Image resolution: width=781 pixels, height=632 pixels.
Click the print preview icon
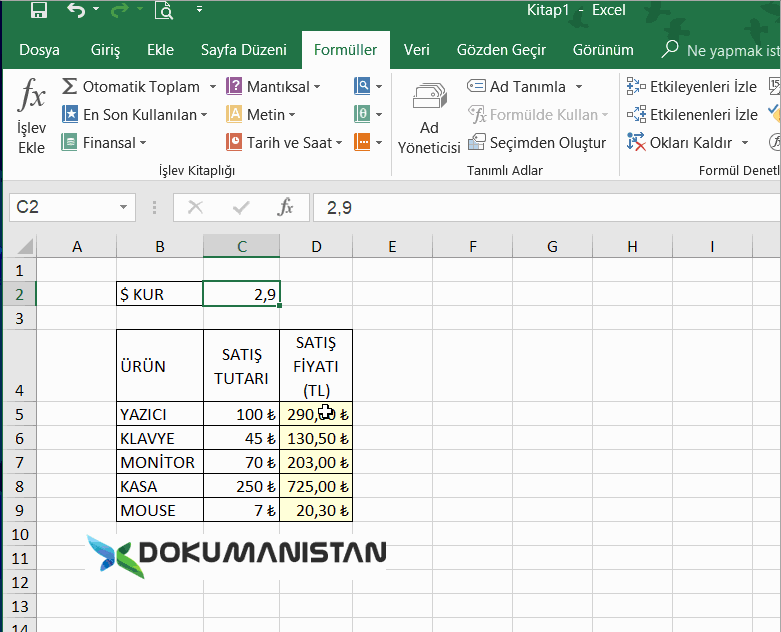tap(164, 9)
